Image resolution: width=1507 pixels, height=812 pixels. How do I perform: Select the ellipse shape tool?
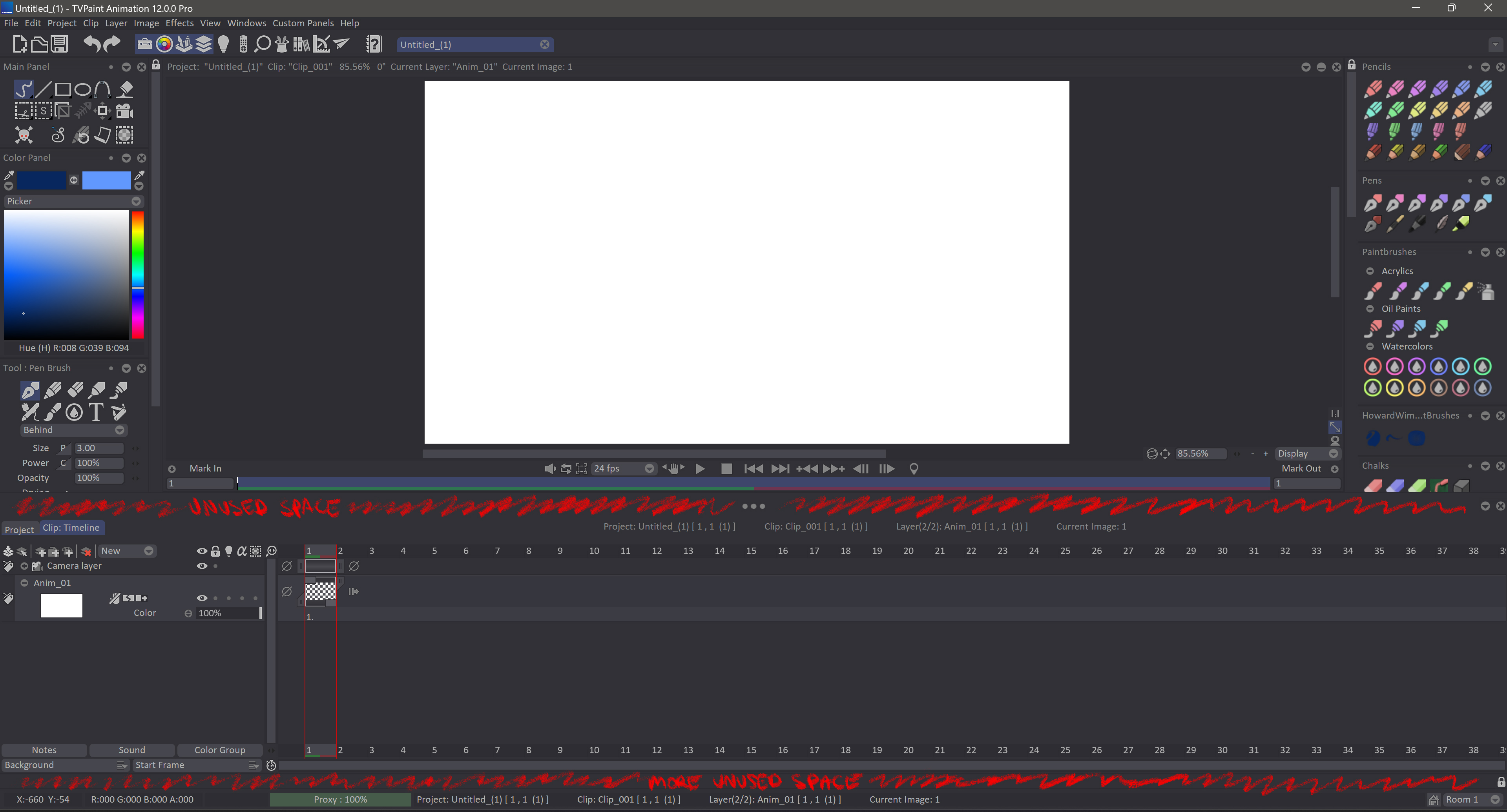click(x=83, y=89)
